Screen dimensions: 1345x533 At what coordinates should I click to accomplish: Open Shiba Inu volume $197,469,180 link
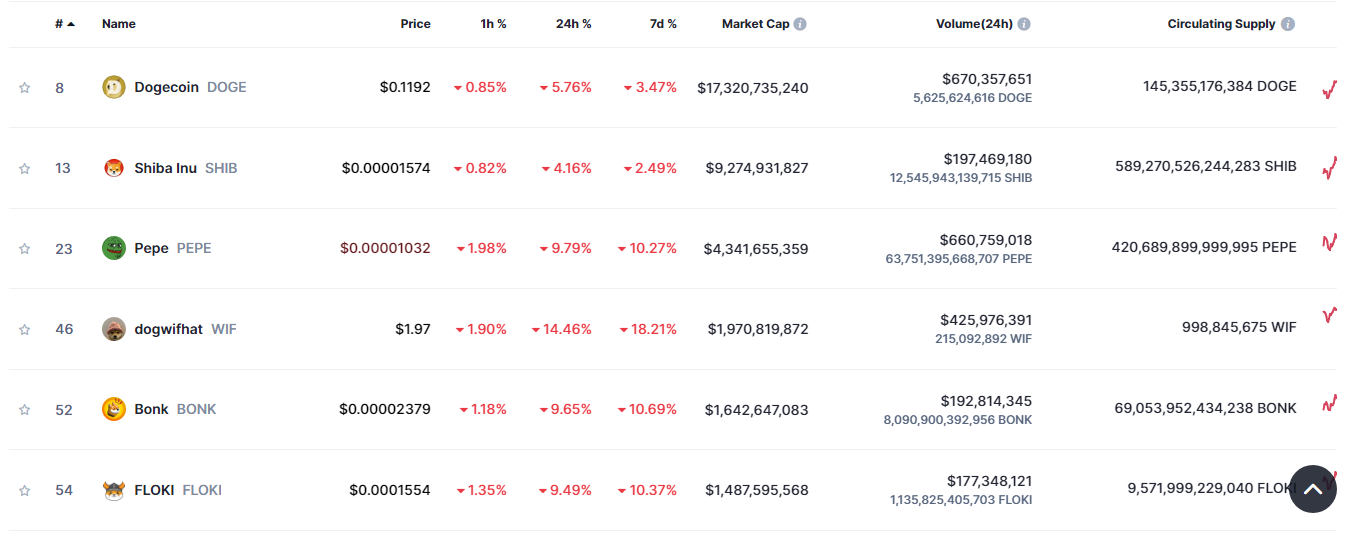point(988,159)
